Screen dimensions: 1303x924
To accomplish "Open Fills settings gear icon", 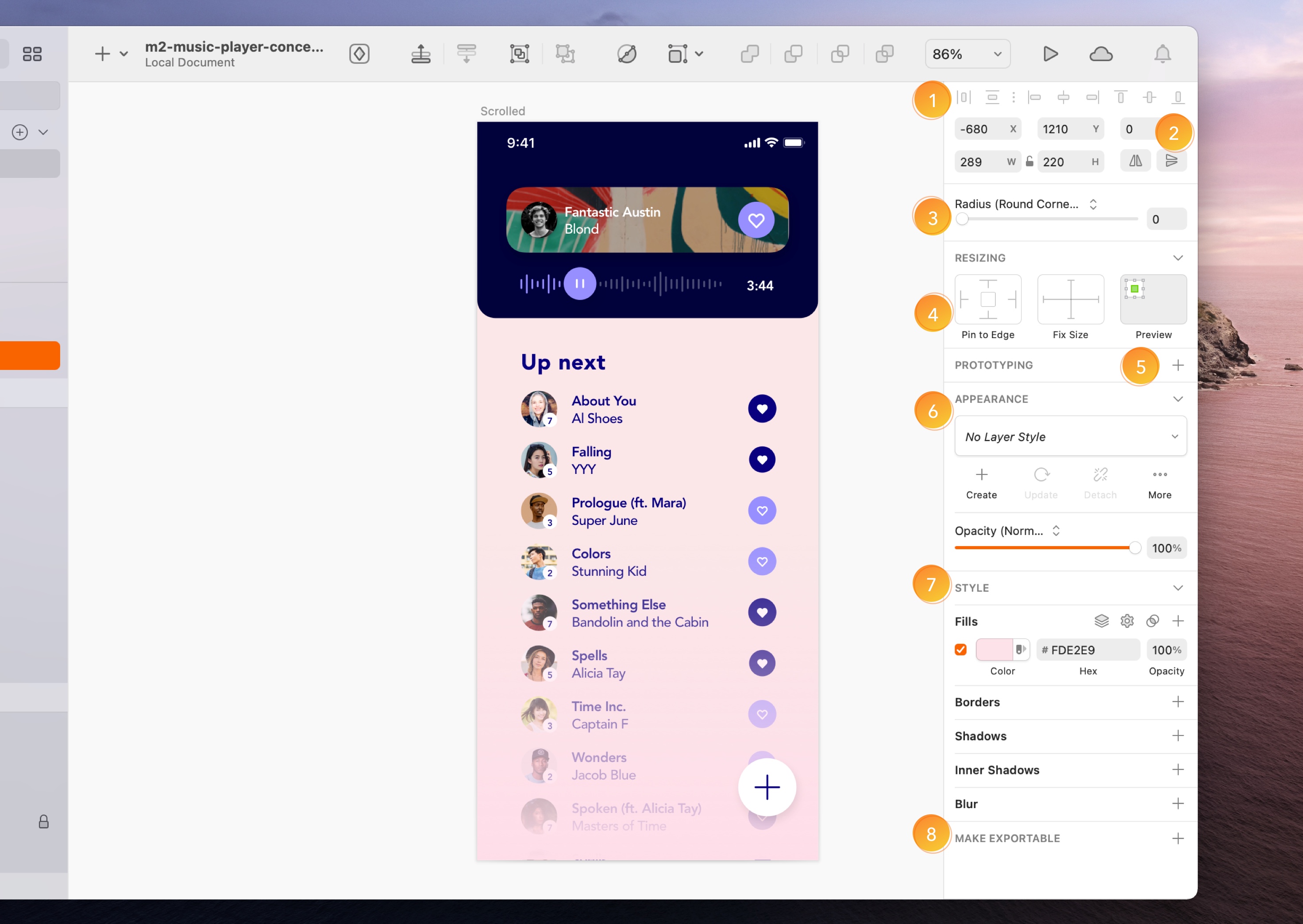I will point(1126,621).
